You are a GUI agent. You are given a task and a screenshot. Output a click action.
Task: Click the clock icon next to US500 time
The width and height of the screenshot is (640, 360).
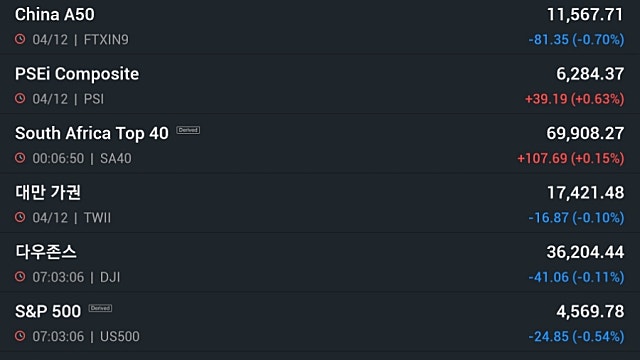20,336
